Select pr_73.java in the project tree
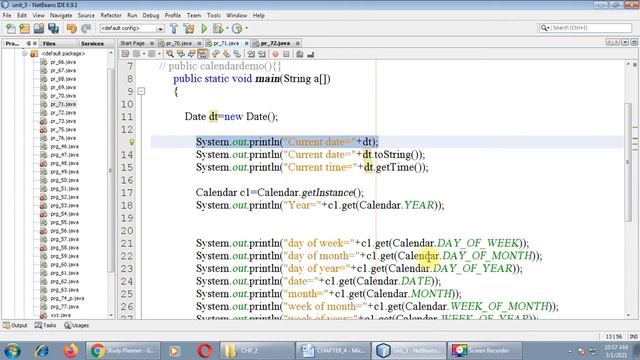Viewport: 640px width, 360px height. (x=63, y=121)
